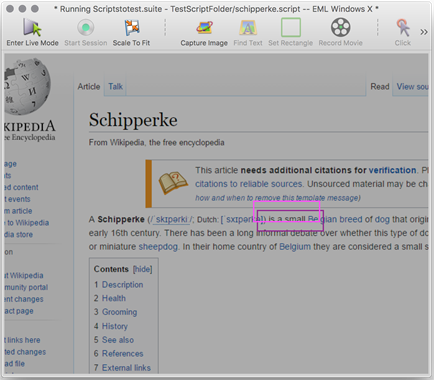The height and width of the screenshot is (380, 434).
Task: Follow the breed link in the intro
Action: pos(351,219)
